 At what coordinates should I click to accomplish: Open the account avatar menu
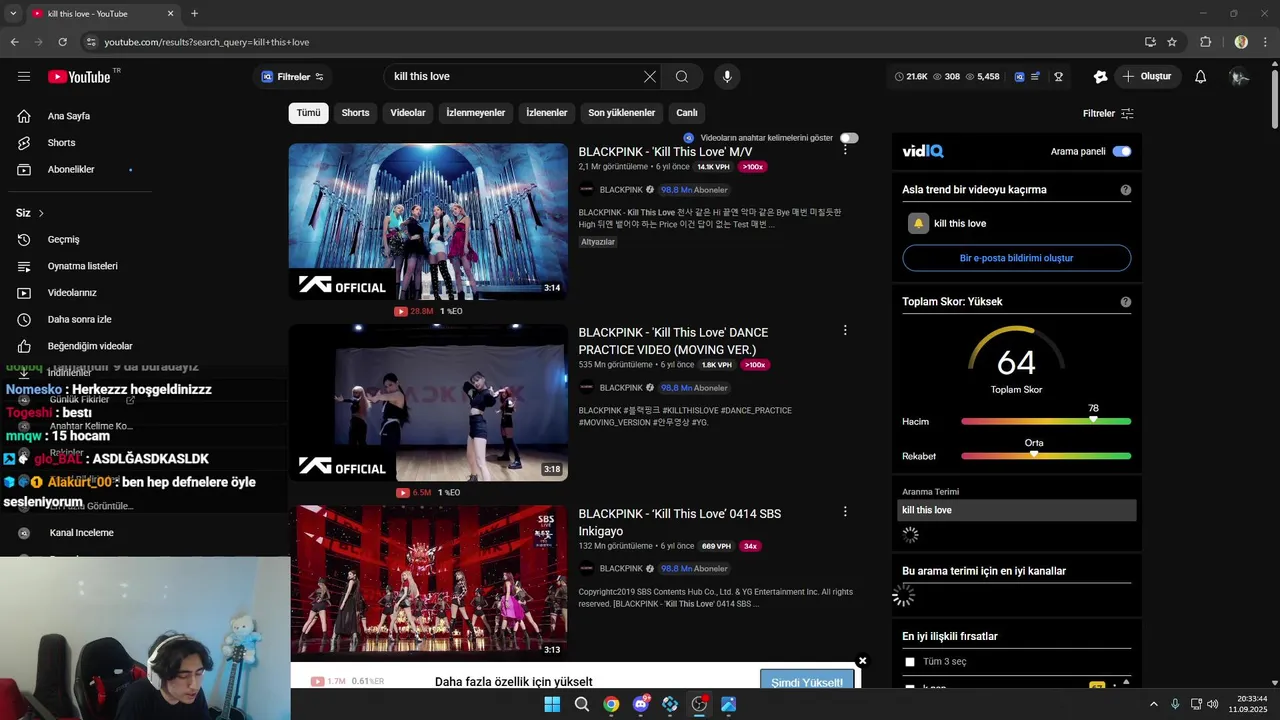(1240, 77)
